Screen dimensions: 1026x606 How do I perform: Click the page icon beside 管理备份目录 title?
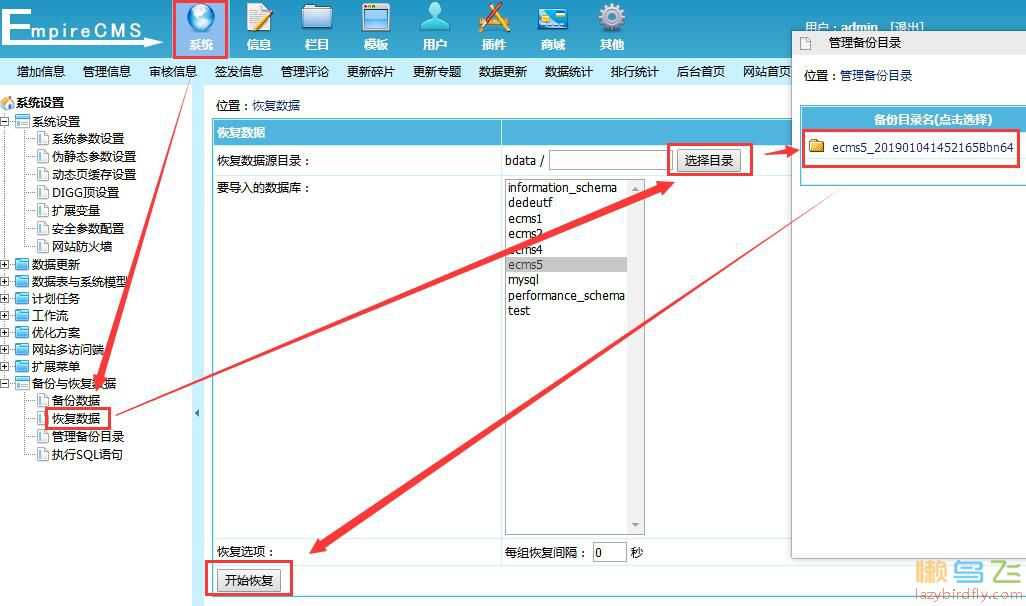(805, 43)
